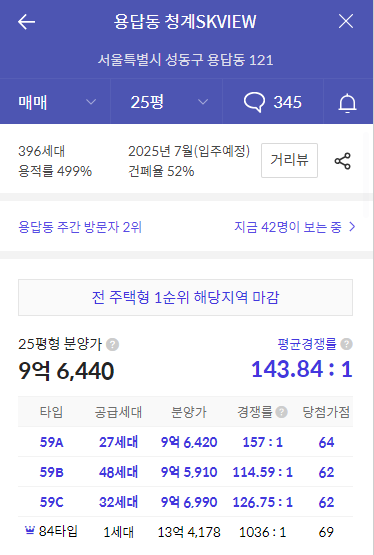Viewport: 374px width, 555px height.
Task: Expand the chevron next to 보는 중
Action: pos(352,227)
